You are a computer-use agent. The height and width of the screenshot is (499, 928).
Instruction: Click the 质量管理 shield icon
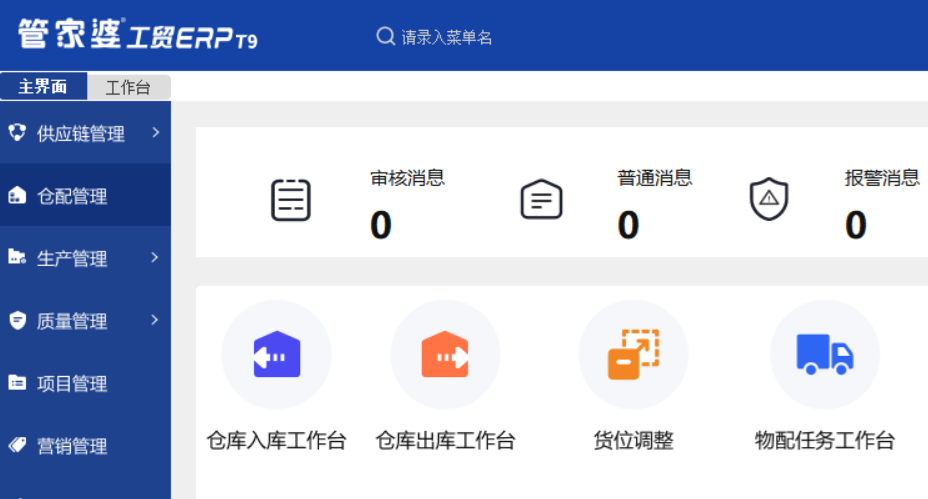click(x=18, y=320)
